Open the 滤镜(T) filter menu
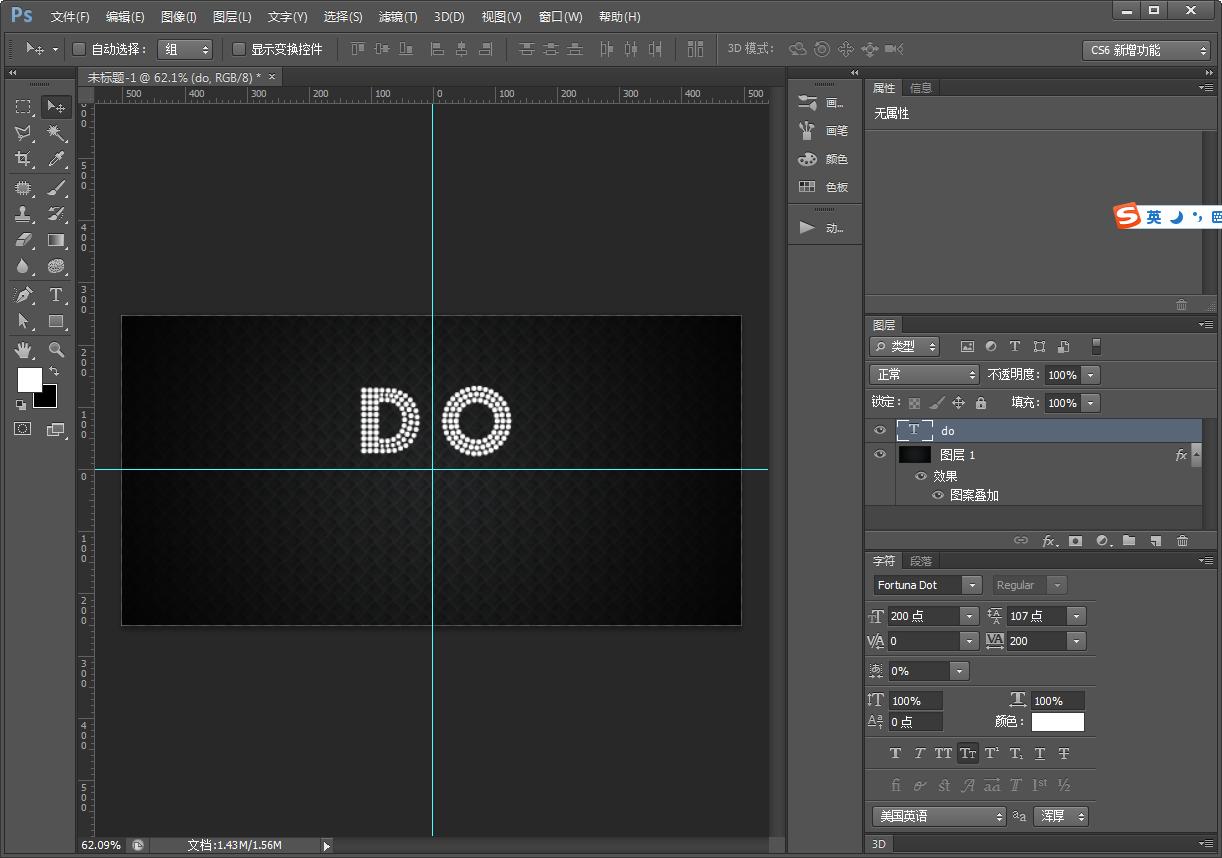 tap(398, 17)
